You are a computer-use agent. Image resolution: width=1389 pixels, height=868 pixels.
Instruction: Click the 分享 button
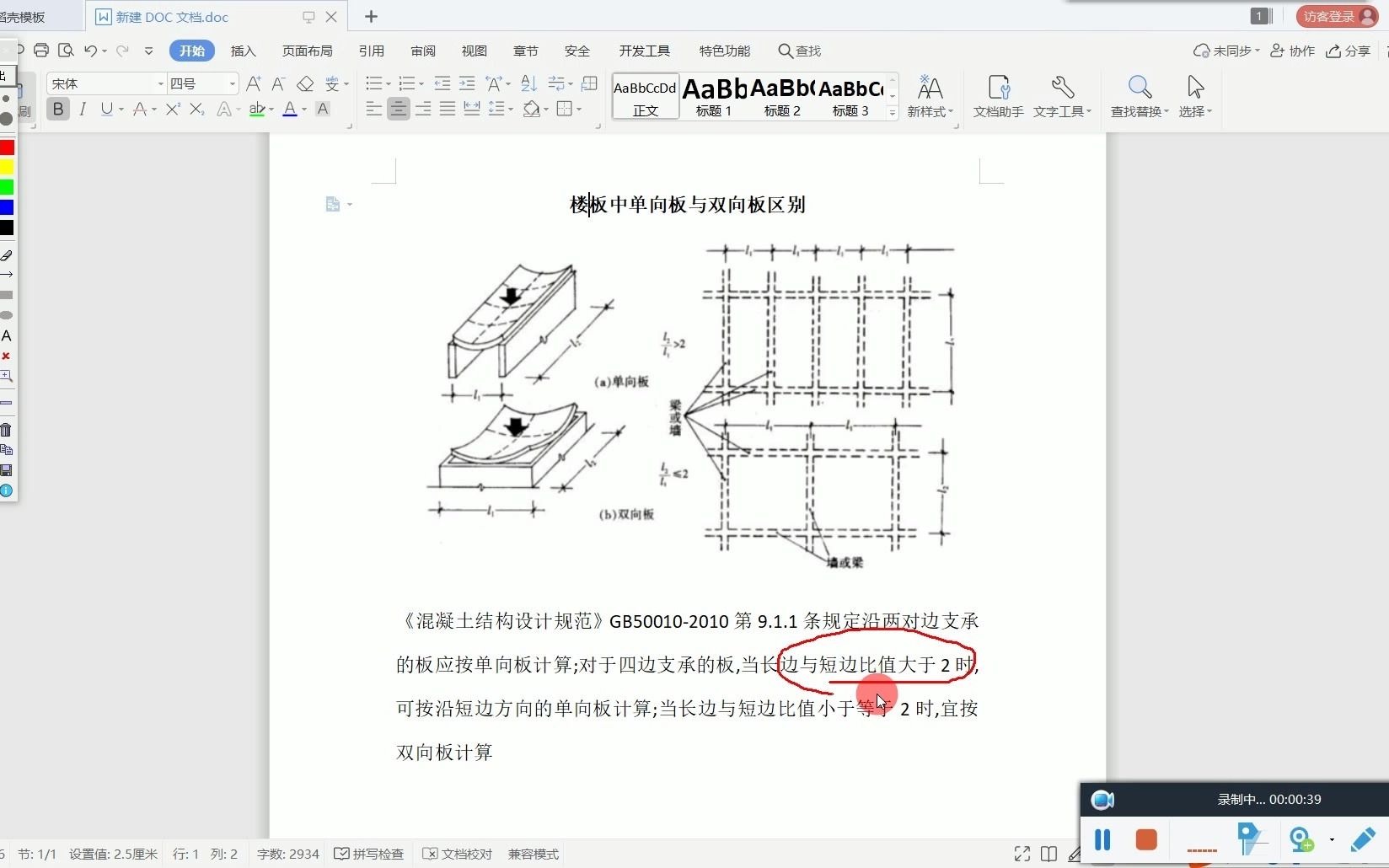click(1349, 51)
